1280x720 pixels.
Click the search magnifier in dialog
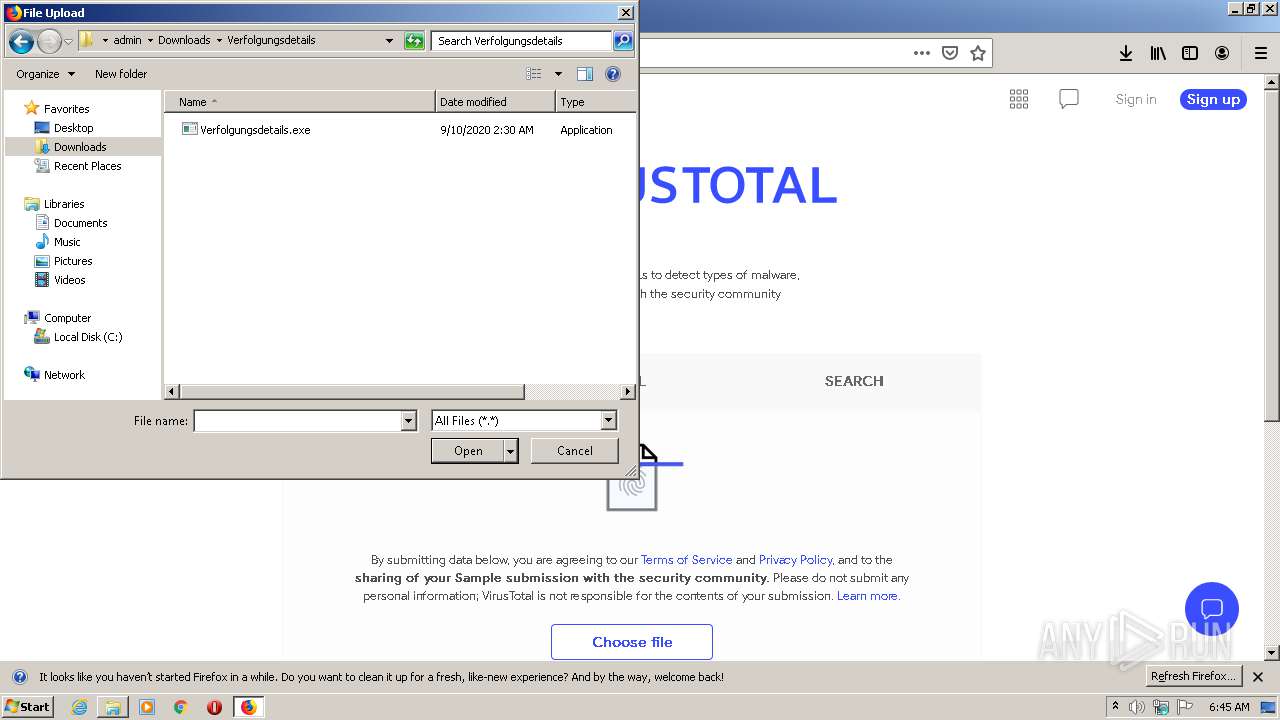pos(623,41)
